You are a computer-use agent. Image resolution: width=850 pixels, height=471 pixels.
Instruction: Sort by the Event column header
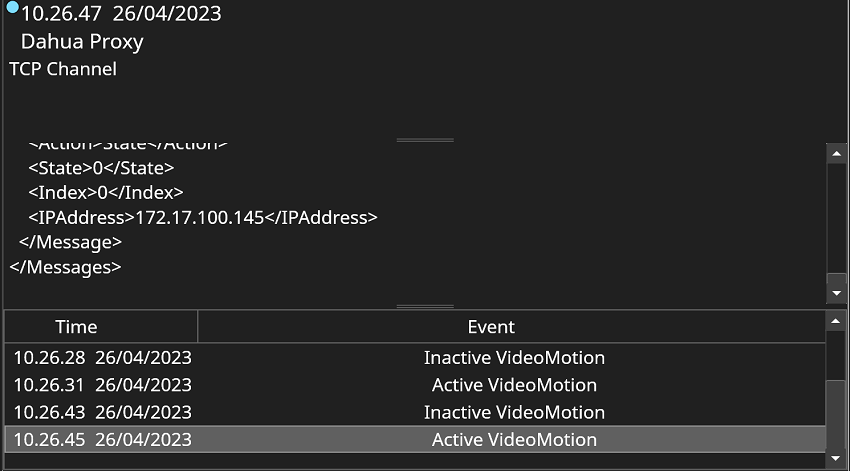tap(491, 327)
